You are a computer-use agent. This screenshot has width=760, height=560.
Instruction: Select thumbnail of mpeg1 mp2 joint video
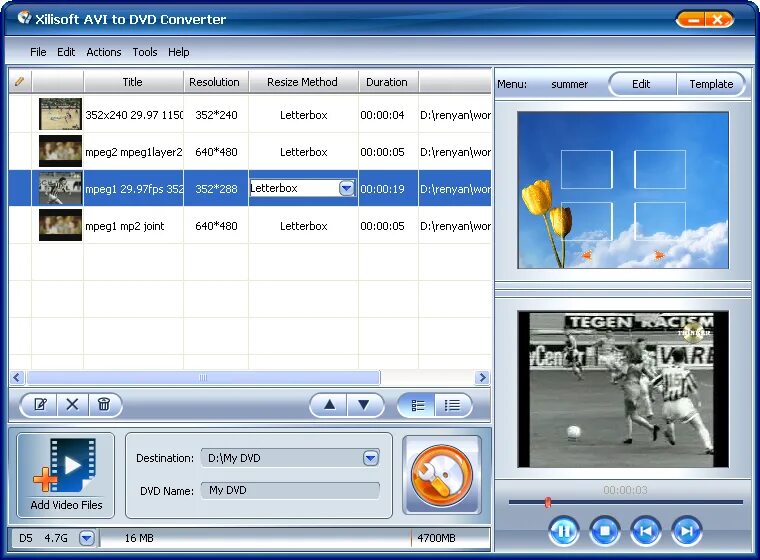click(60, 225)
